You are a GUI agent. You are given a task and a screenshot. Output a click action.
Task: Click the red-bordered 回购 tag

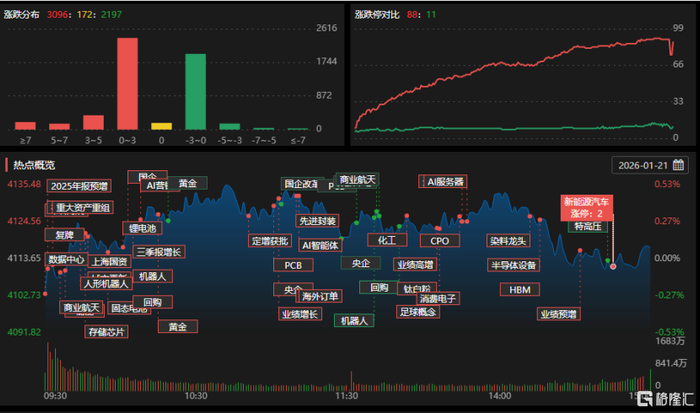(152, 302)
